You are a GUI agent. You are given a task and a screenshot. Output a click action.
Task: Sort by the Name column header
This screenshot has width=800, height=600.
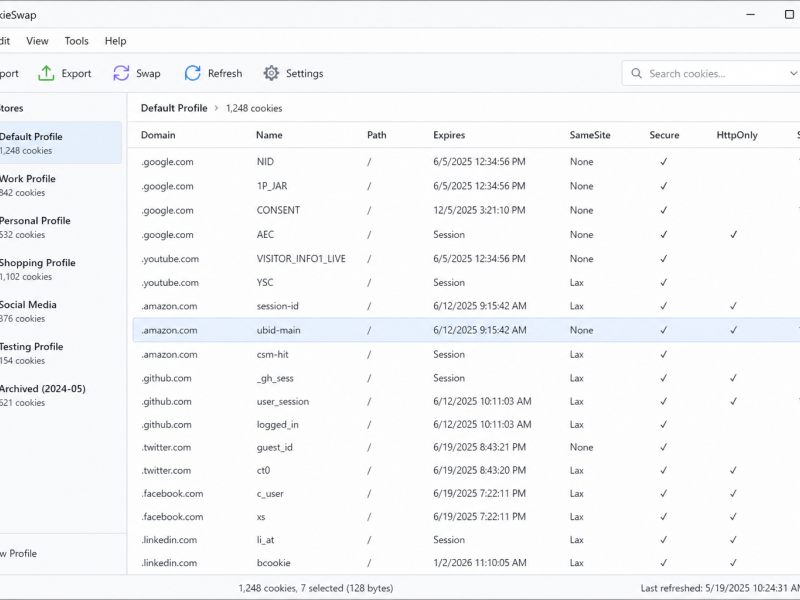(x=269, y=135)
